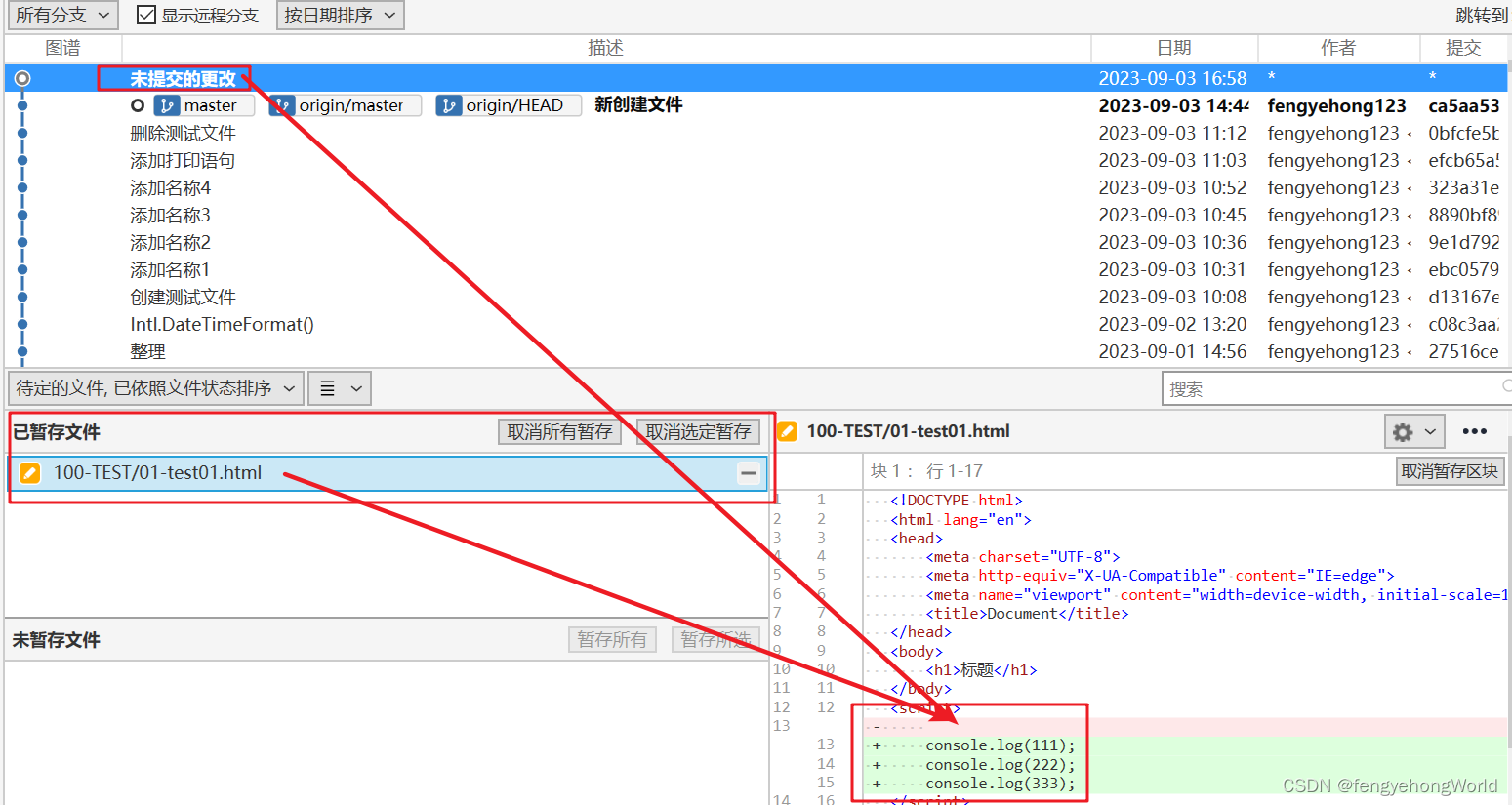
Task: Click the 描述 column header
Action: tap(606, 48)
